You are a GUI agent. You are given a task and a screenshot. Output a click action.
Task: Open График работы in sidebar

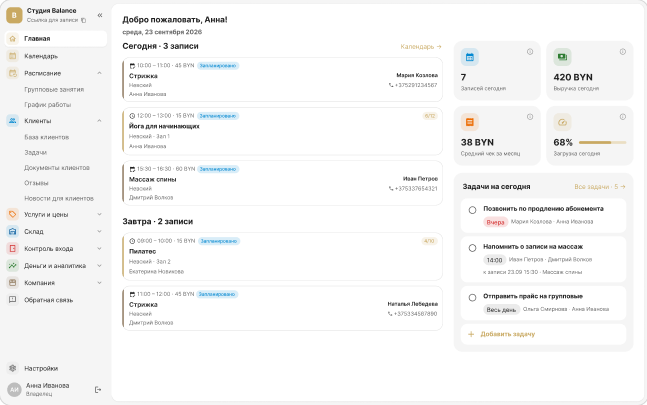tap(47, 105)
